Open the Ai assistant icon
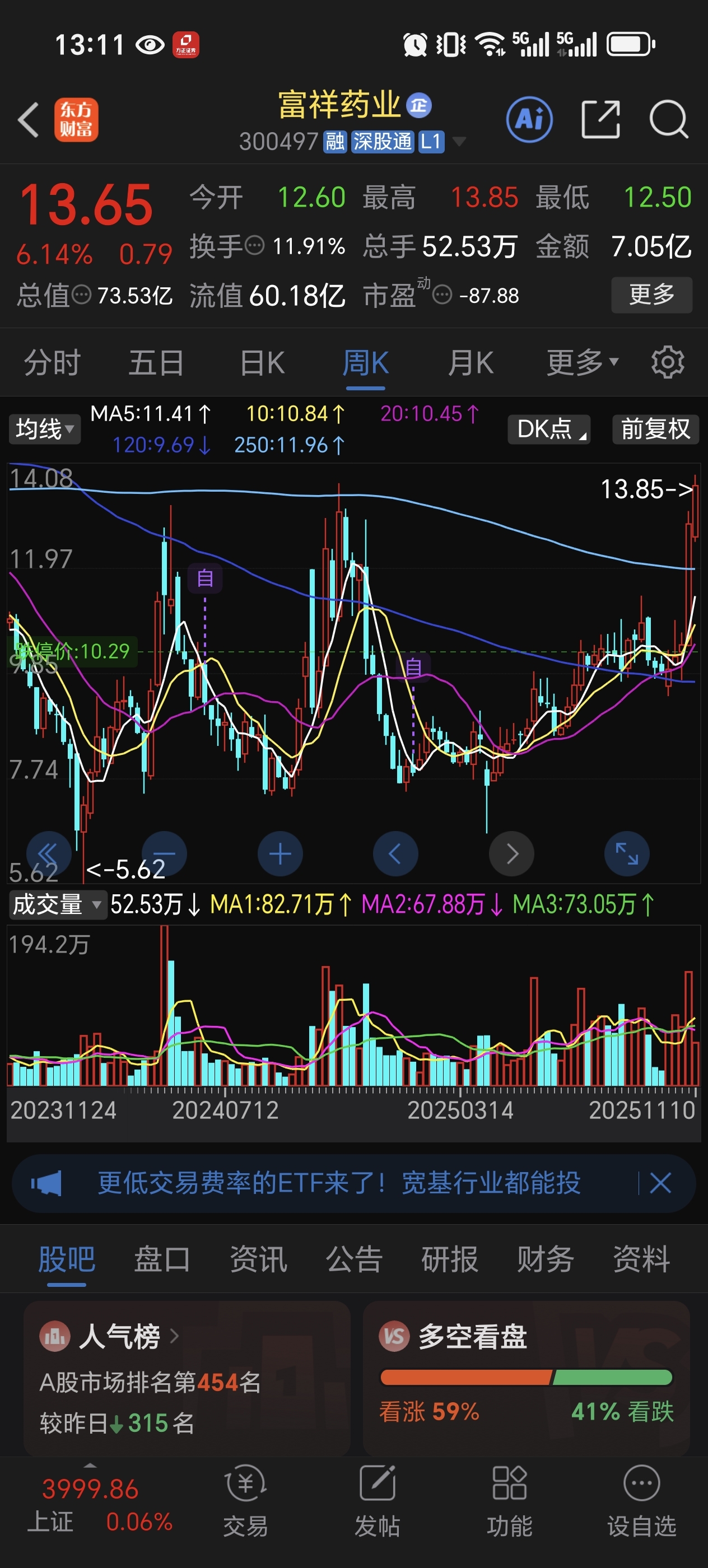 (530, 119)
